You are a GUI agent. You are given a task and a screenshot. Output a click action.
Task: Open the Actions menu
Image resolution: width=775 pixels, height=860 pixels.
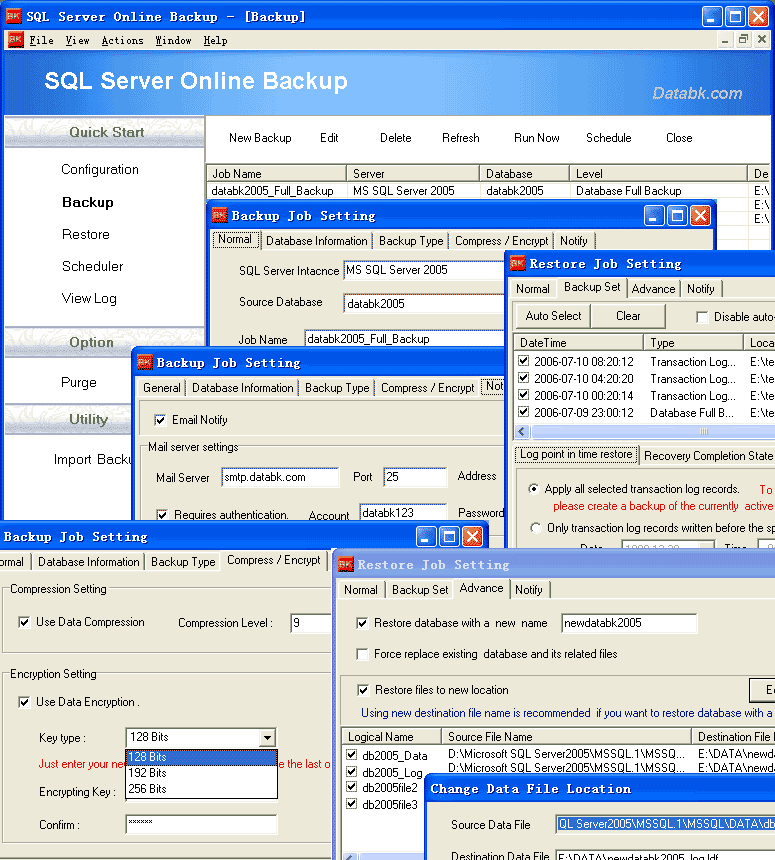tap(122, 40)
